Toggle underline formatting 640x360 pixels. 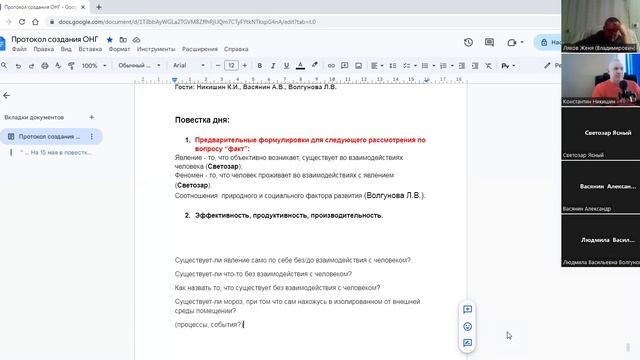click(287, 66)
